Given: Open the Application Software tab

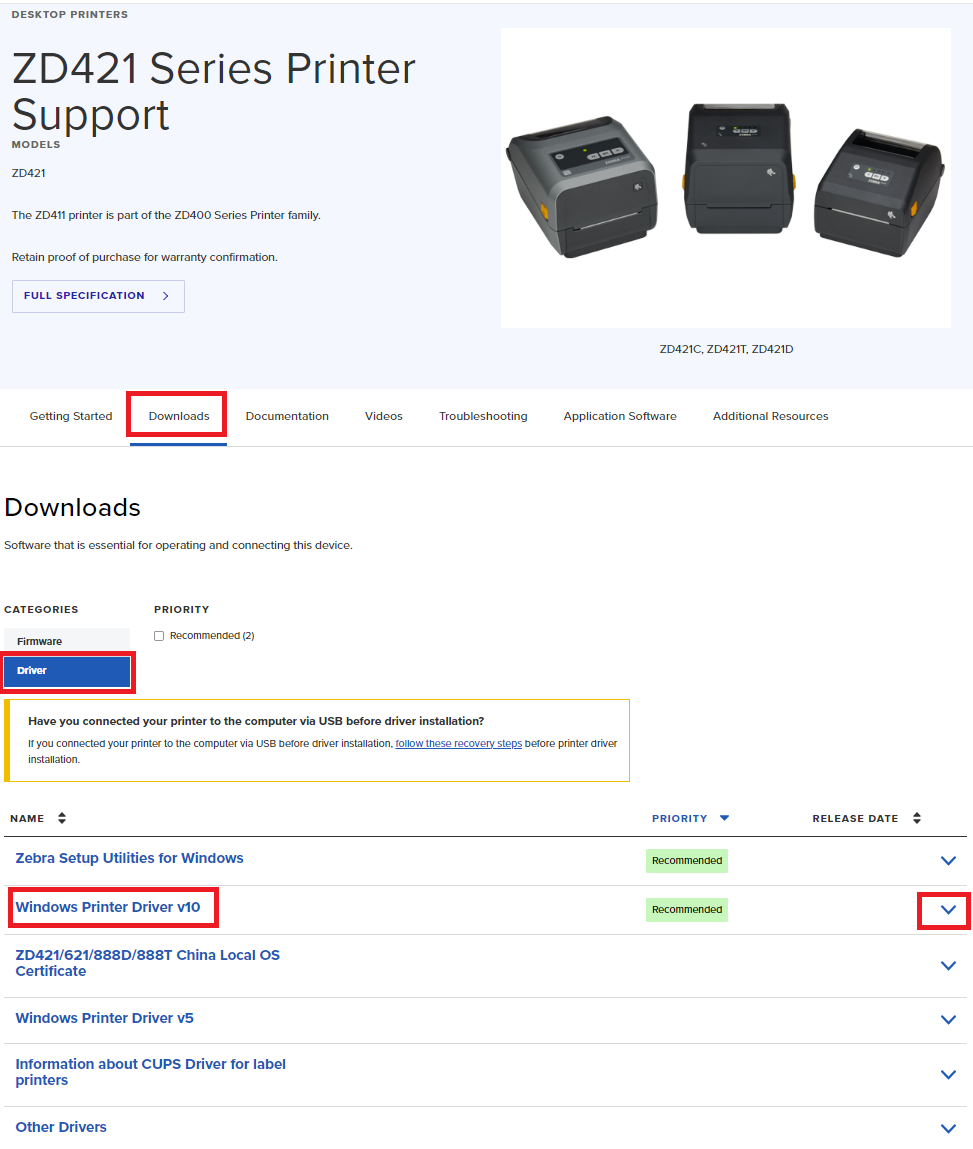Looking at the screenshot, I should tap(620, 416).
